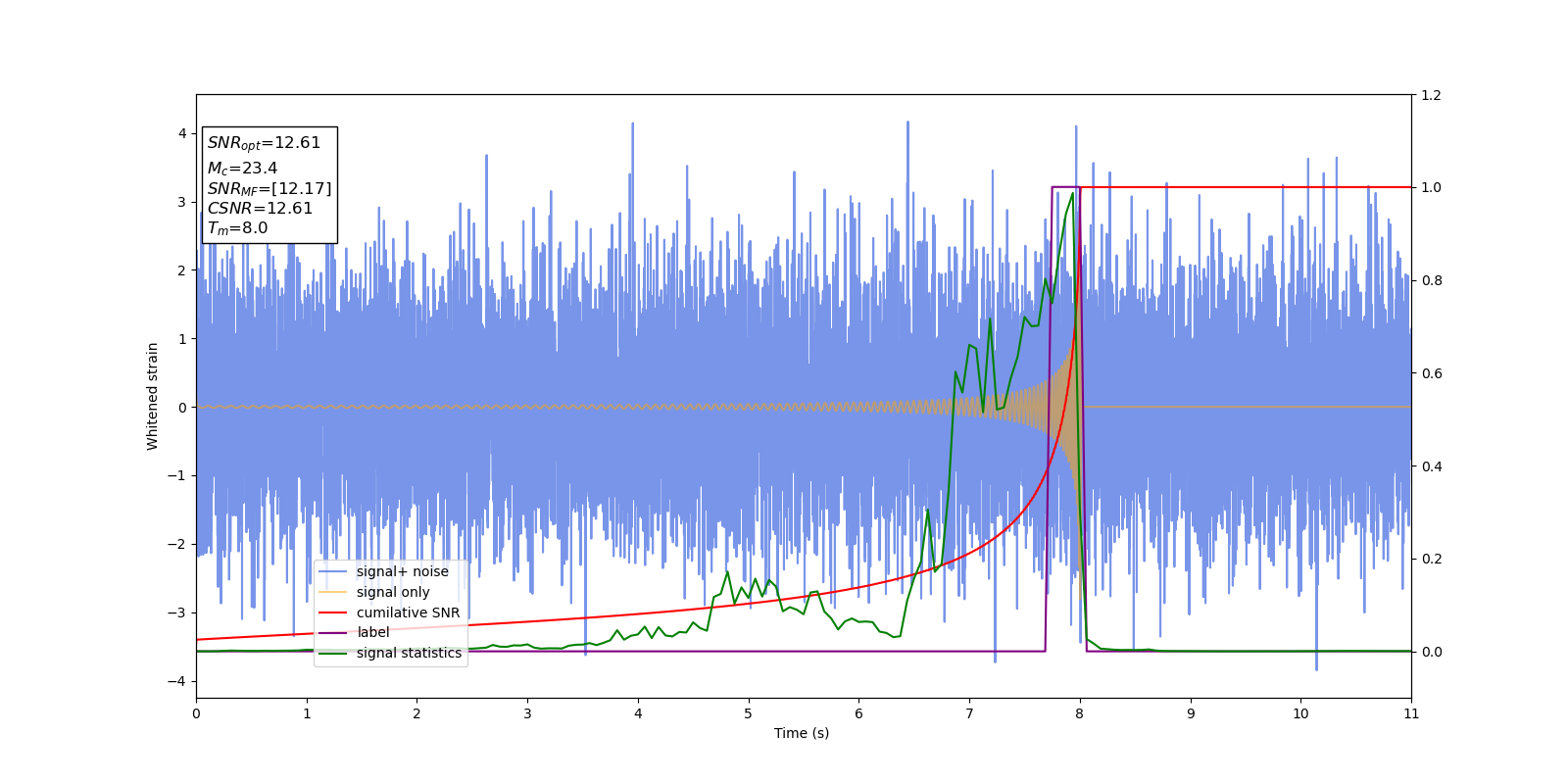Click x-axis tick label 11
The image size is (1568, 784).
1411,713
